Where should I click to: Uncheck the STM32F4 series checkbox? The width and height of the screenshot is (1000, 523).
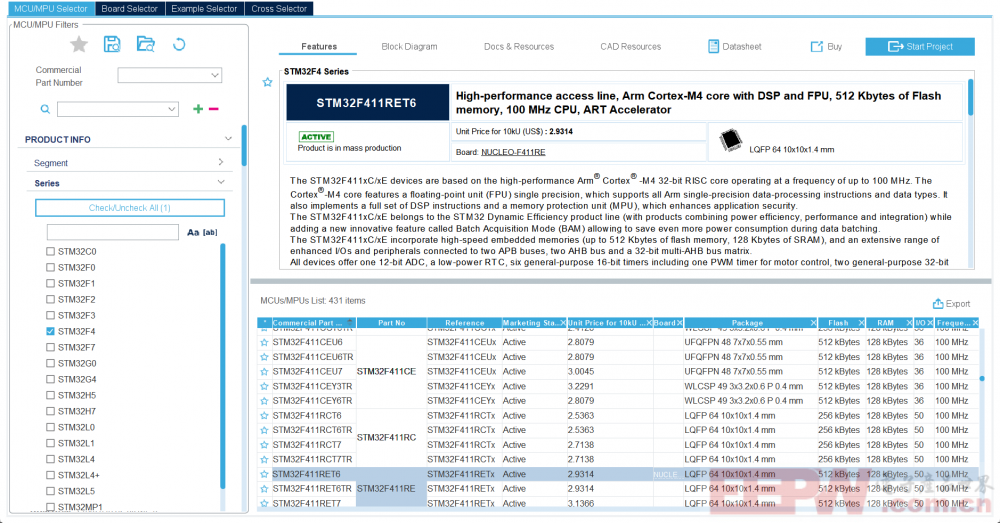click(50, 331)
